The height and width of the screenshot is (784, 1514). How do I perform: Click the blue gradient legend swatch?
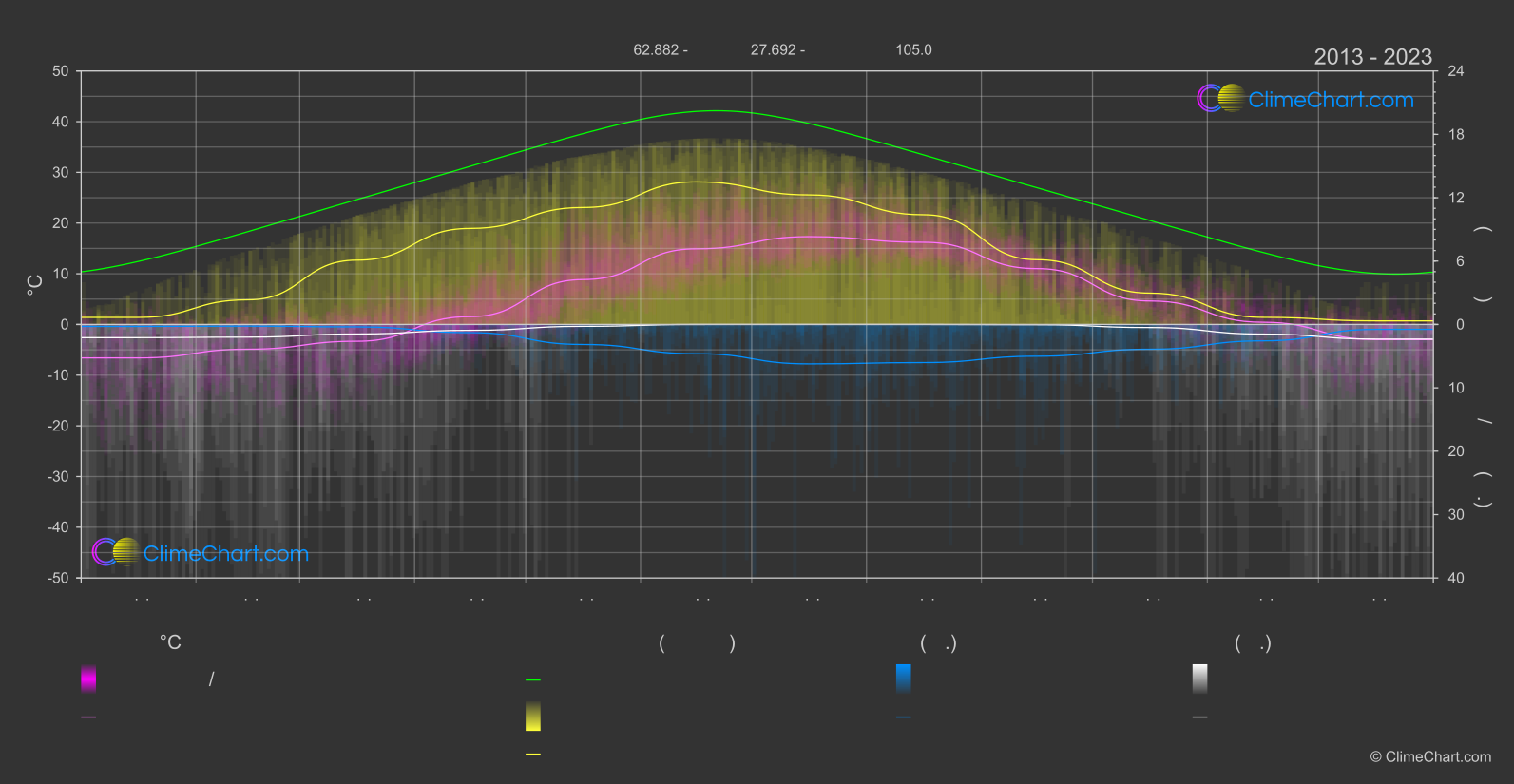coord(904,679)
